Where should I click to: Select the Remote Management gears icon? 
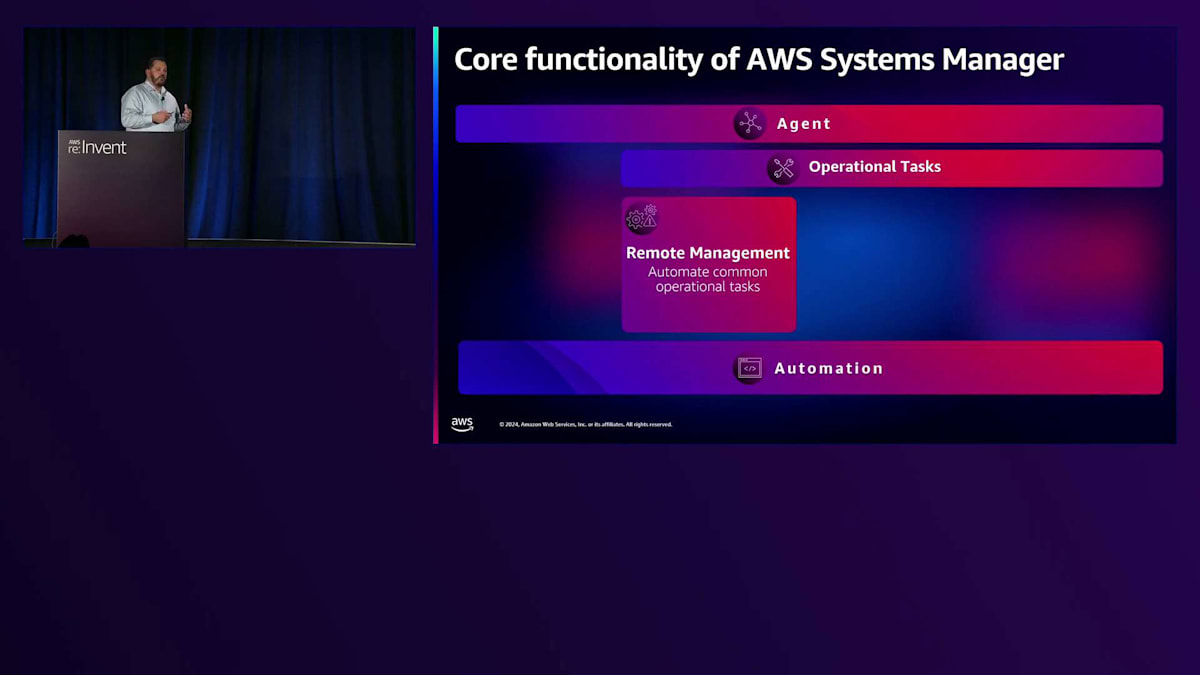pyautogui.click(x=642, y=219)
